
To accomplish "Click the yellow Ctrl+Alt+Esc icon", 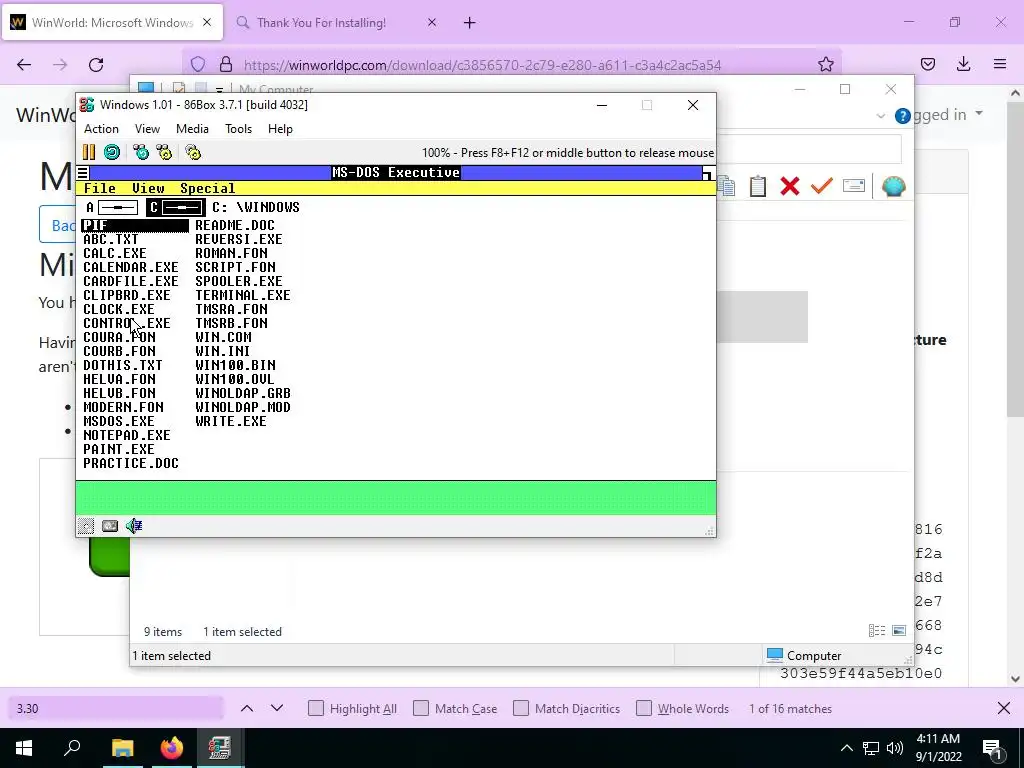I will [x=164, y=152].
